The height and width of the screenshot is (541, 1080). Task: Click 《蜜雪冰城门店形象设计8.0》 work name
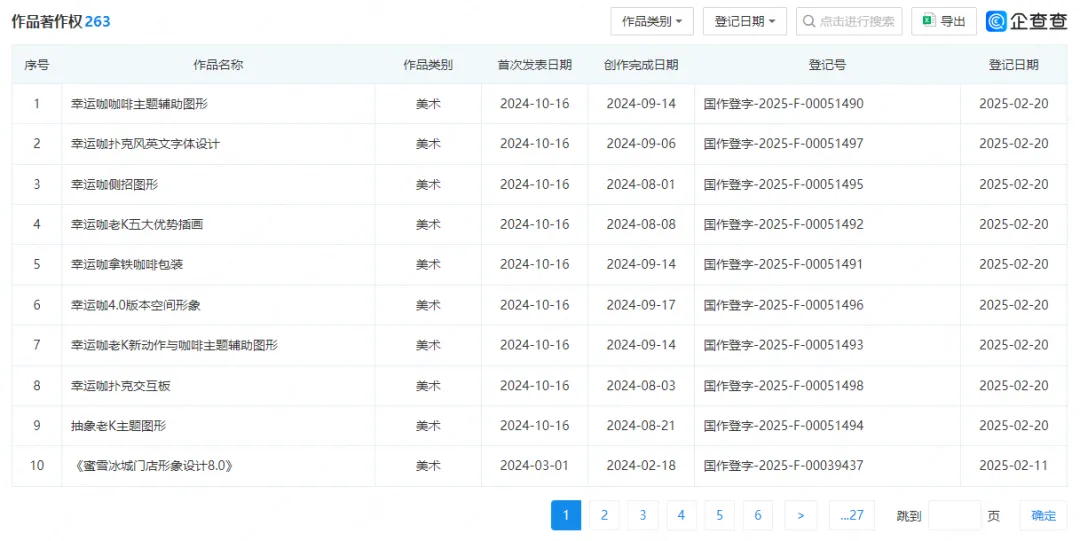coord(152,465)
